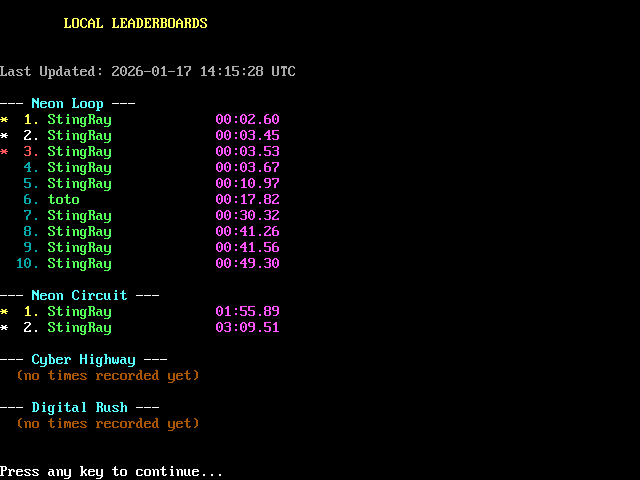Click the Last Updated timestamp line
The image size is (640, 480).
click(148, 71)
